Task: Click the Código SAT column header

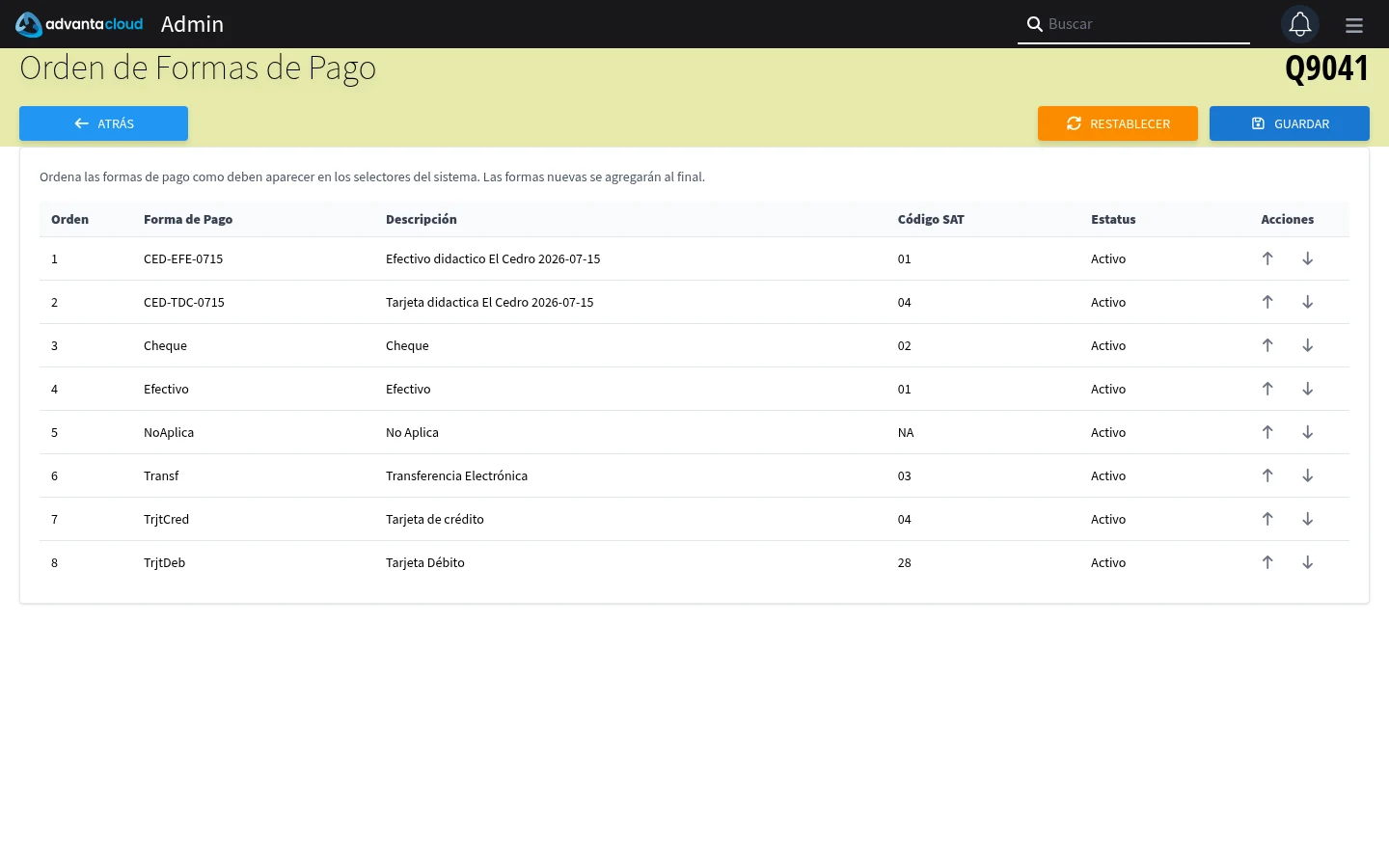Action: pos(931,219)
